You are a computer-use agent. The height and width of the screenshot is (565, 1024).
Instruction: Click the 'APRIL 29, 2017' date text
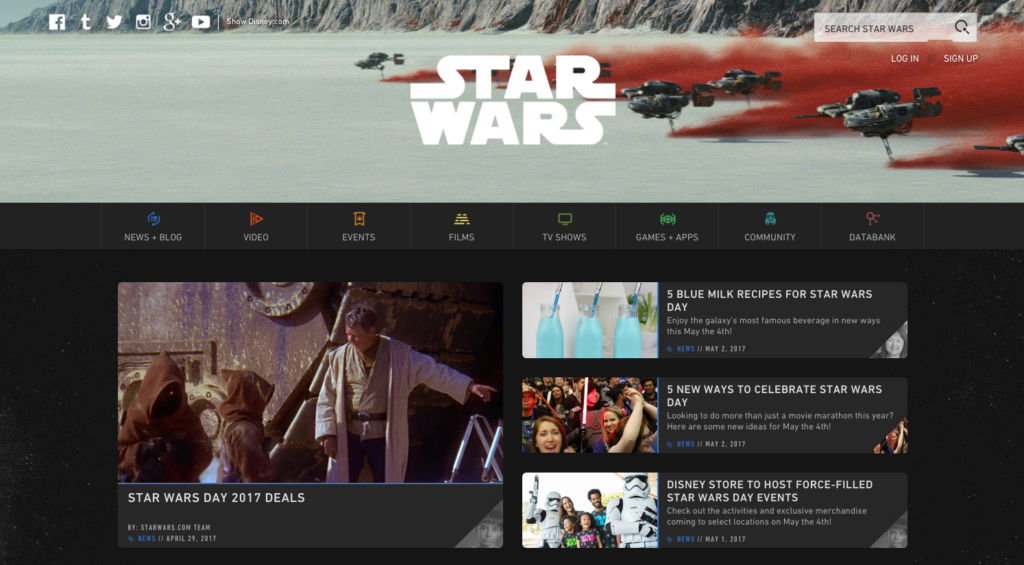point(191,539)
